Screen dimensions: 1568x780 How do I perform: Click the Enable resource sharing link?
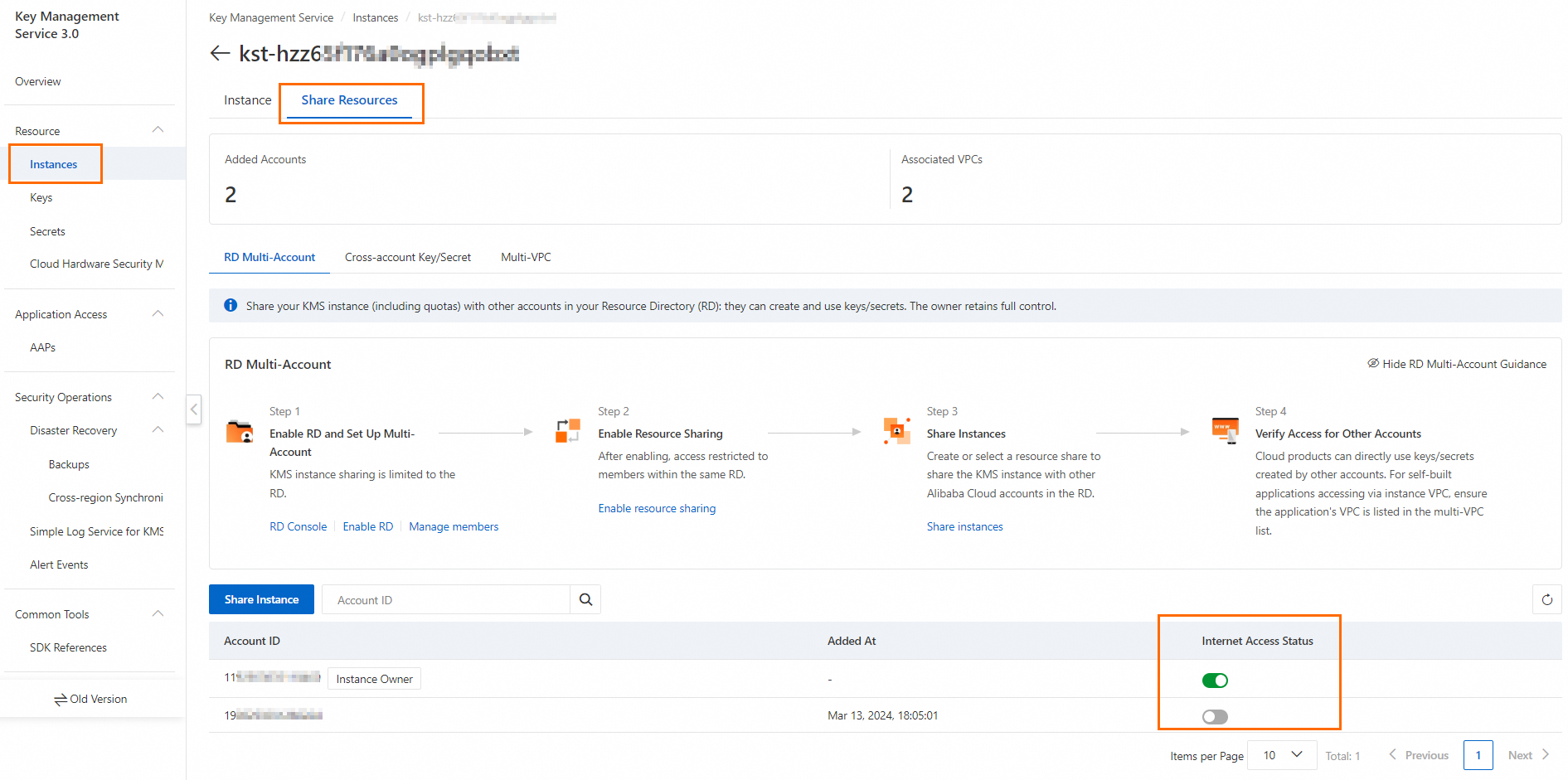click(657, 508)
